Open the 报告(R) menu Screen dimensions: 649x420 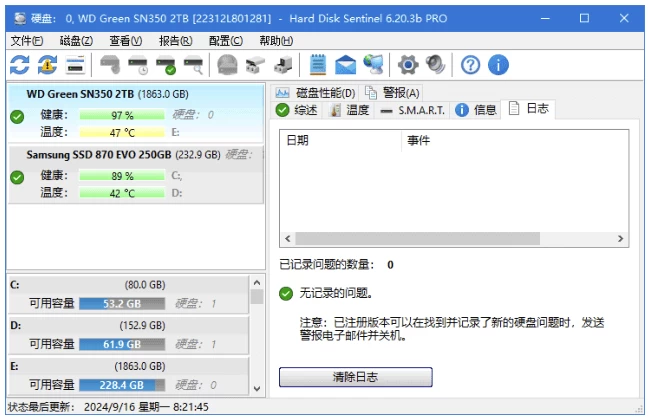click(x=176, y=41)
